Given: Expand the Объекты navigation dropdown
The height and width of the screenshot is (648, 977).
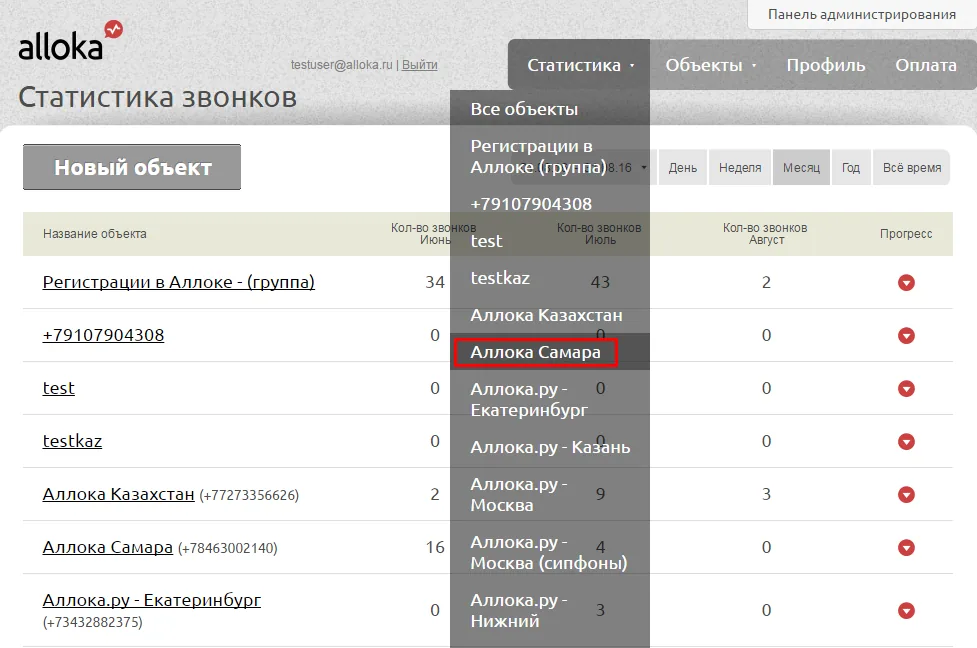Looking at the screenshot, I should click(710, 65).
